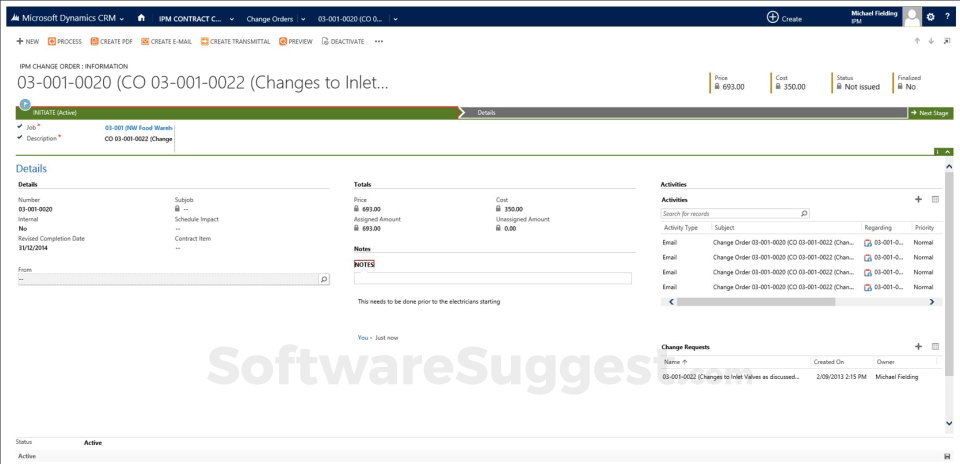
Task: Click the Activities search magnifier icon
Action: point(804,214)
